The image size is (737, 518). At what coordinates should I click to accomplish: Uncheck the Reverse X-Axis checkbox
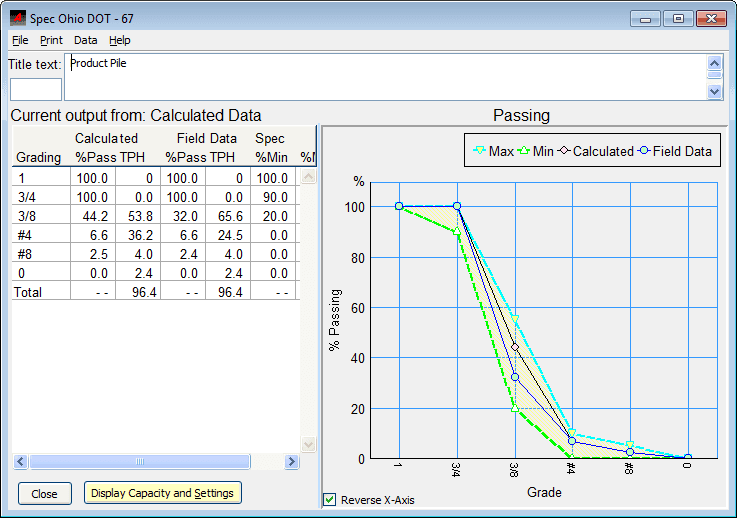(330, 500)
